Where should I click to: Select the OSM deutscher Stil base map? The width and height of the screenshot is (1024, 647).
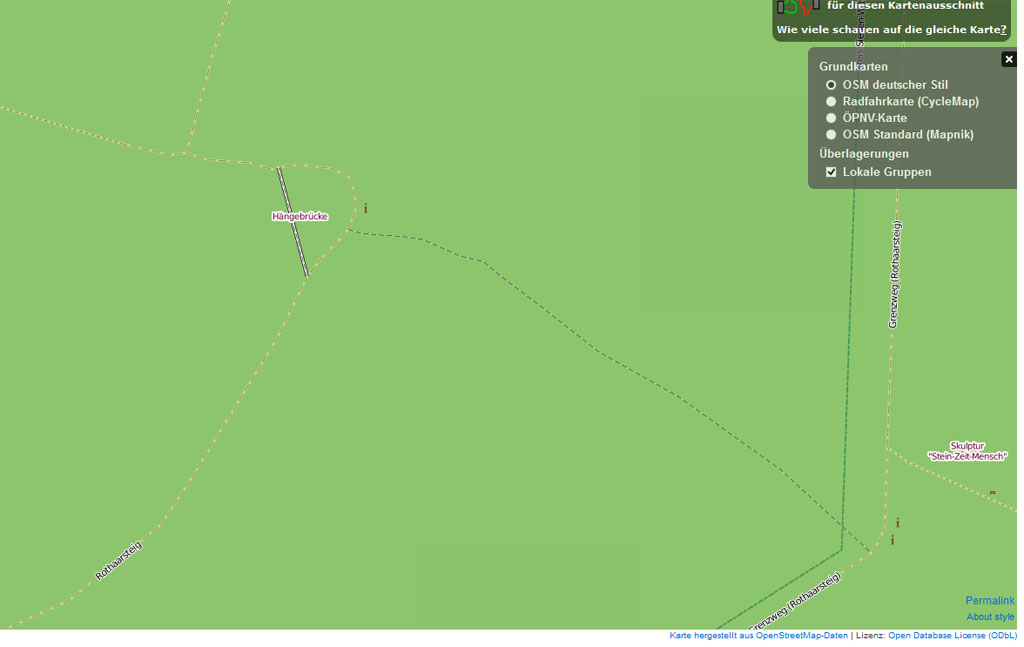pos(831,85)
